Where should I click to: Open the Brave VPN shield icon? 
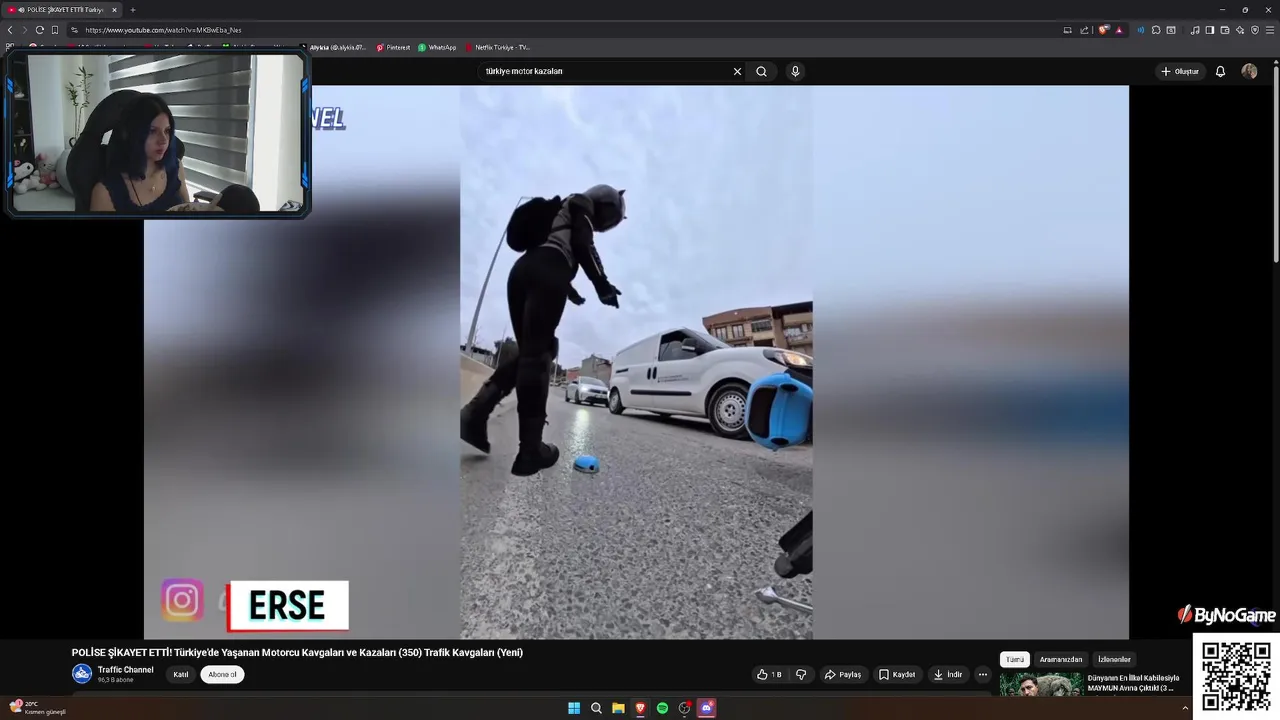tap(1255, 30)
